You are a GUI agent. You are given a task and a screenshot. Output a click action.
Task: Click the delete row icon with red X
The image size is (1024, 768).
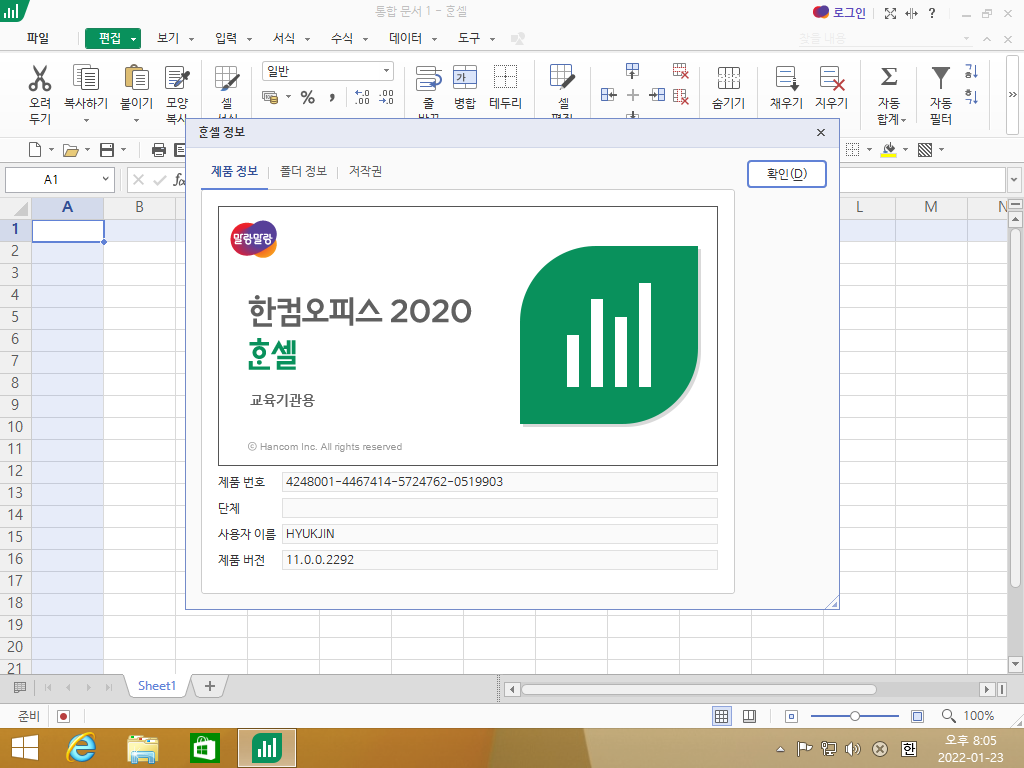click(x=680, y=71)
